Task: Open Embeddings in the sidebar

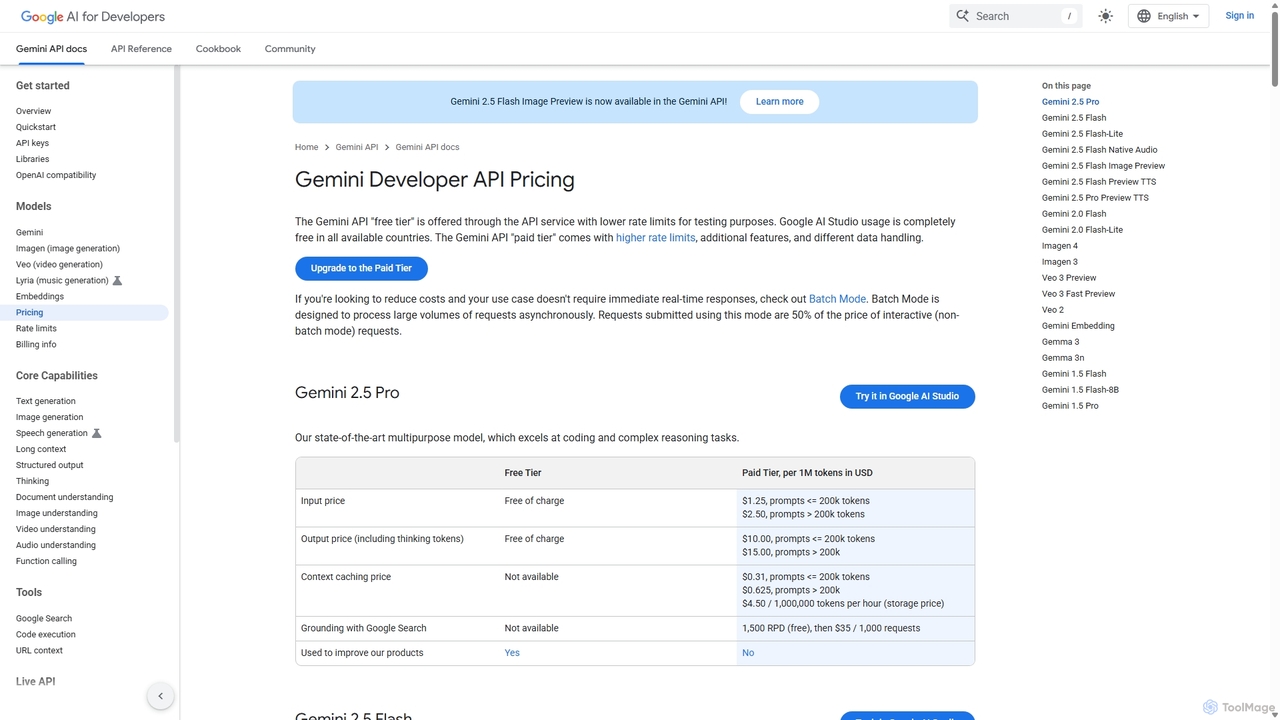Action: pyautogui.click(x=40, y=296)
